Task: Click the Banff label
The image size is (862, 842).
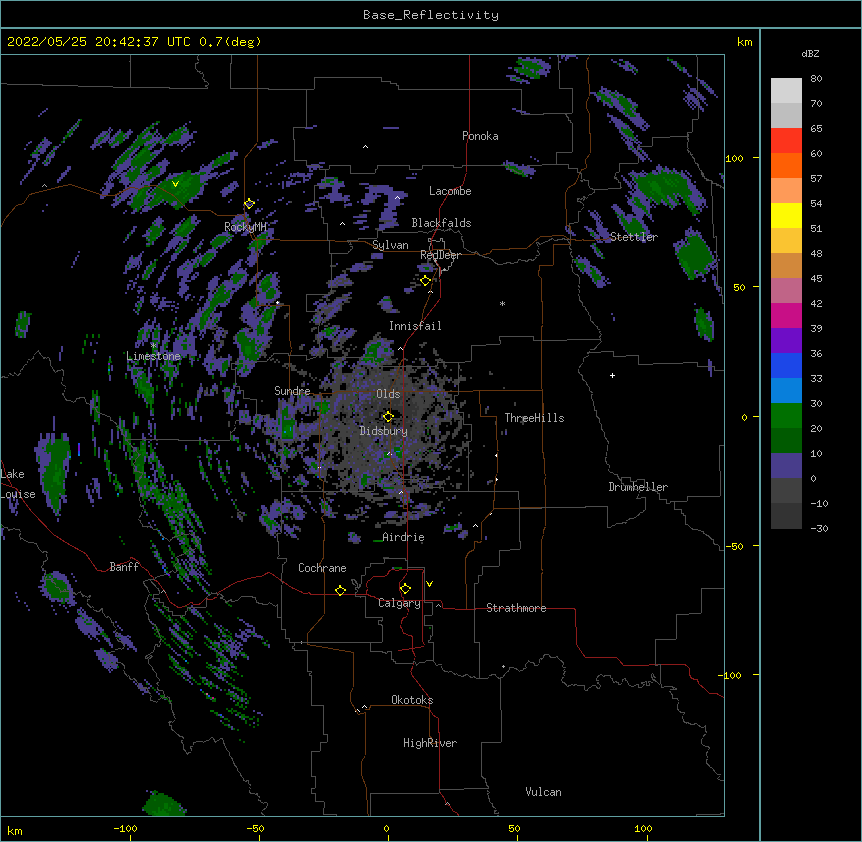Action: click(124, 567)
